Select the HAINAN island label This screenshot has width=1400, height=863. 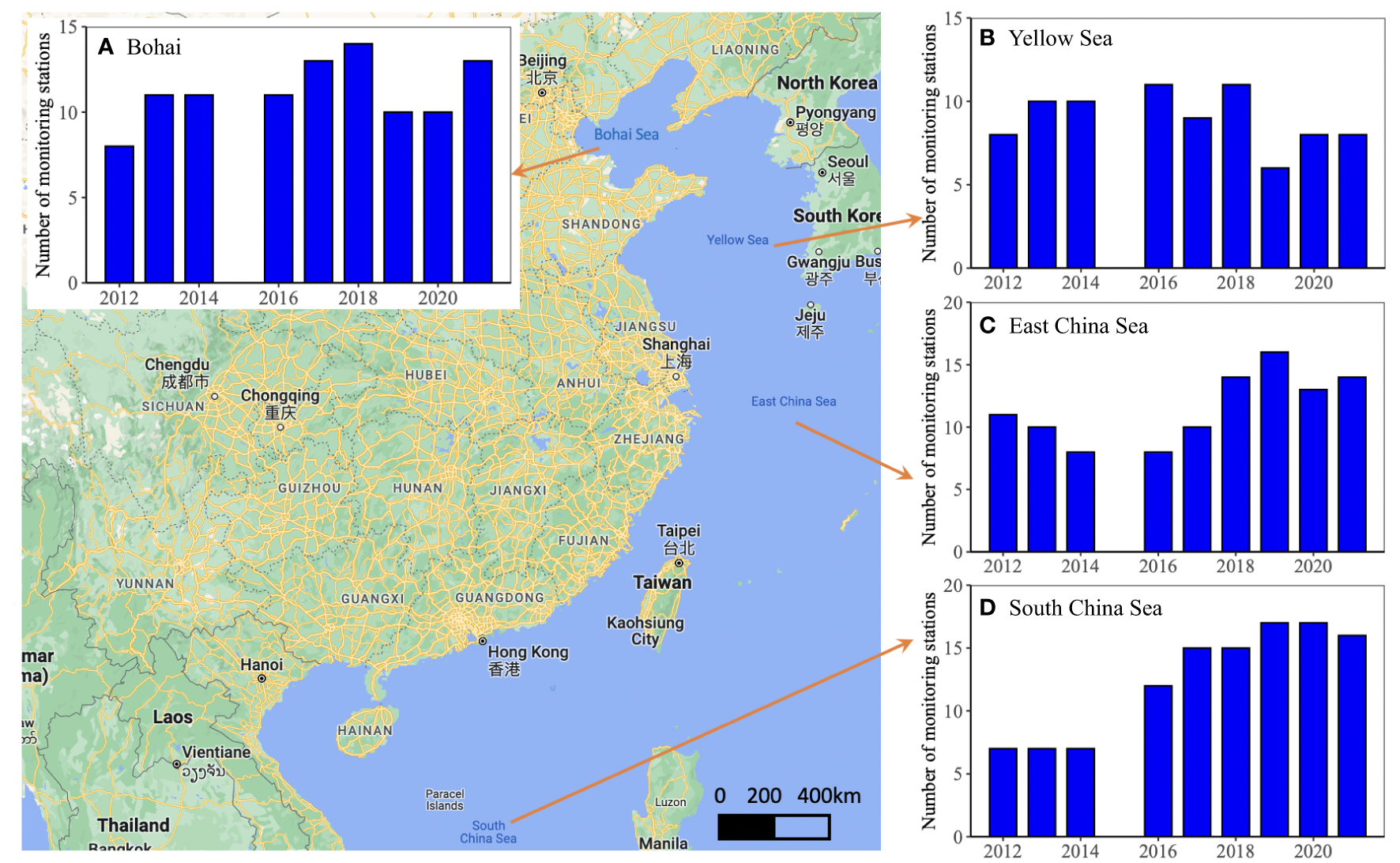(x=364, y=730)
